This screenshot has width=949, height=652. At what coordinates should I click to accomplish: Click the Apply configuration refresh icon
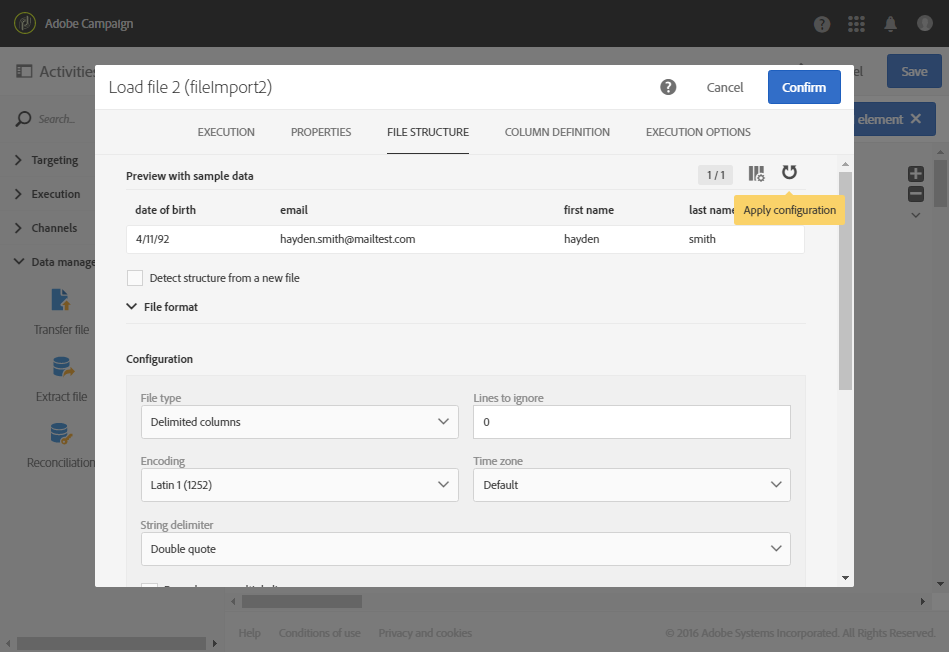789,173
